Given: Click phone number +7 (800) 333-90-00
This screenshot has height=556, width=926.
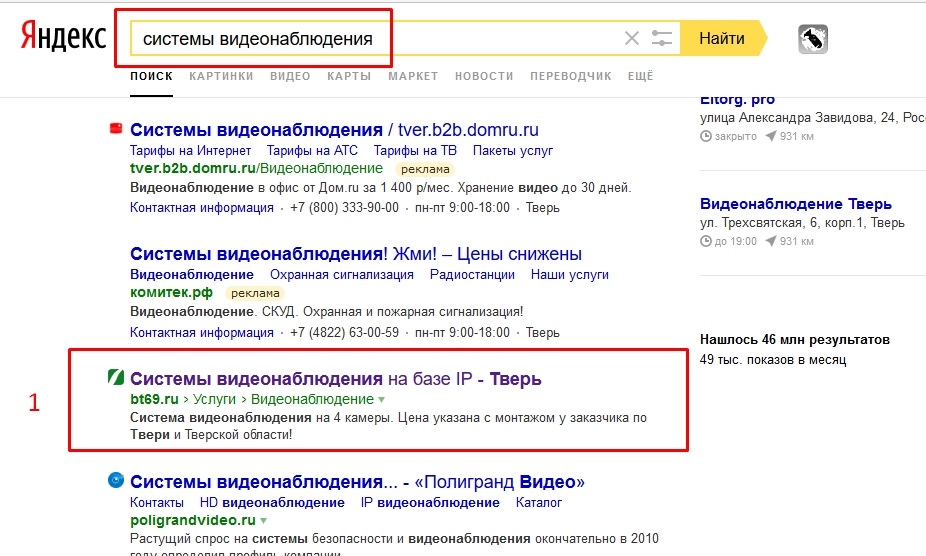Looking at the screenshot, I should click(x=344, y=208).
